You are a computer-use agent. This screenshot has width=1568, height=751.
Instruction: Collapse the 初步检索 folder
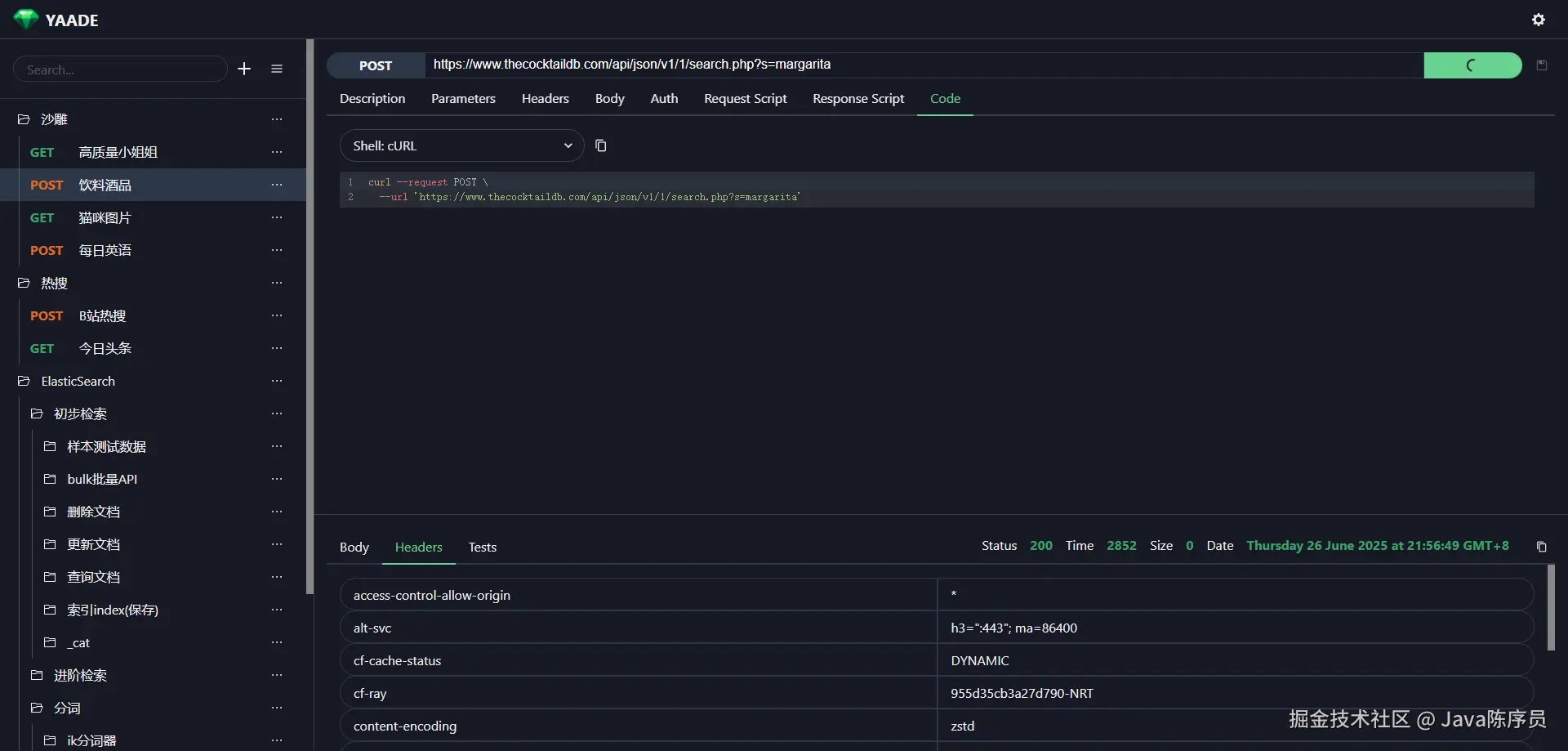pos(37,413)
